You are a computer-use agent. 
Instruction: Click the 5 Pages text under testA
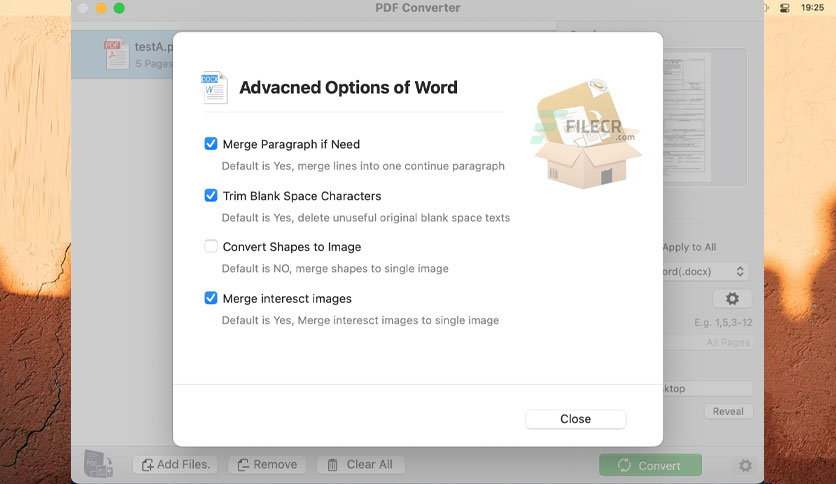pos(154,64)
